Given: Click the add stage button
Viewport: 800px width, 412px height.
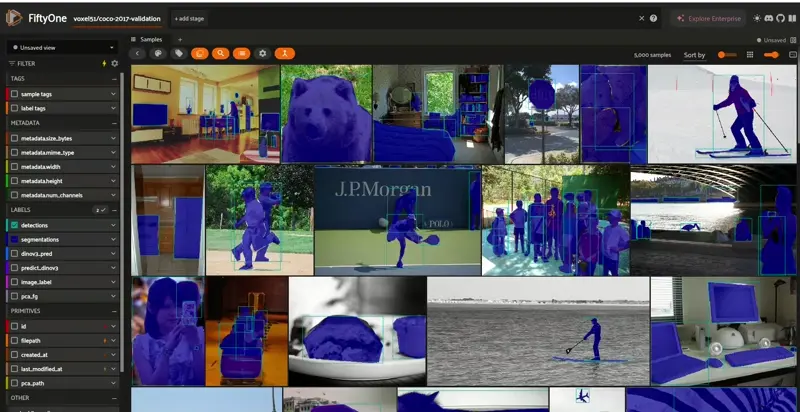Looking at the screenshot, I should [189, 18].
